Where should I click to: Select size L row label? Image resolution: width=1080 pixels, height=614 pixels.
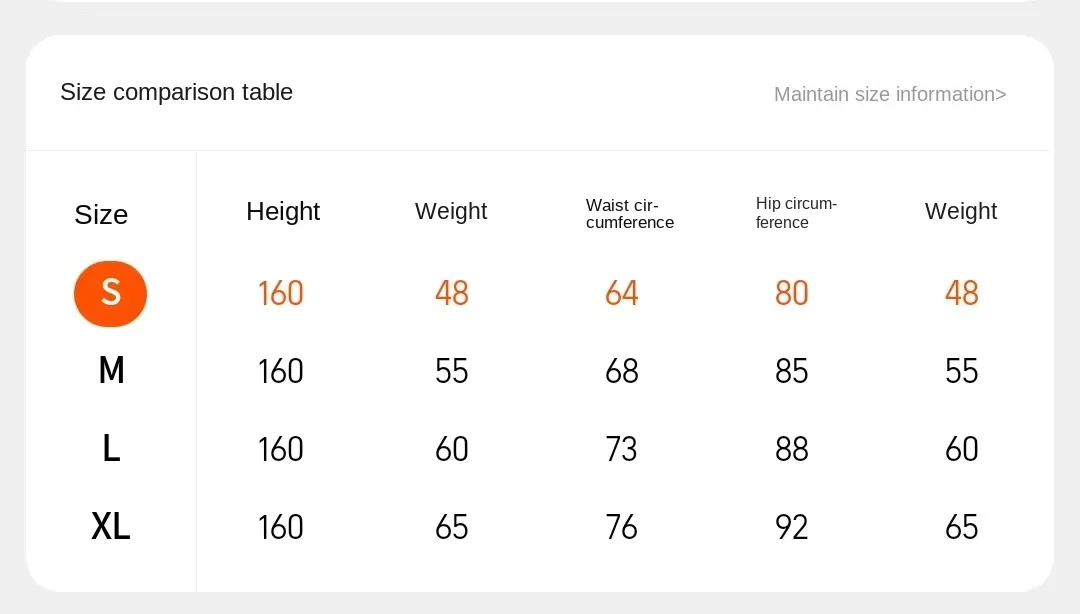pyautogui.click(x=111, y=449)
